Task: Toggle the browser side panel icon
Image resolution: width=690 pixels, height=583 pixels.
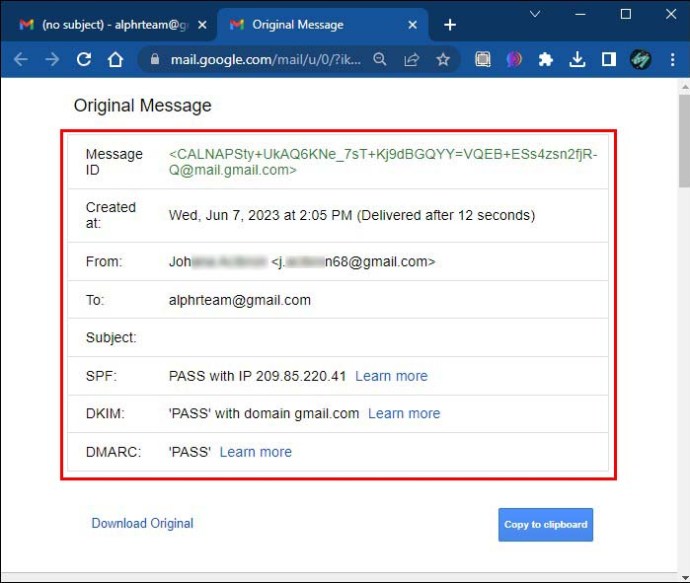Action: 609,59
